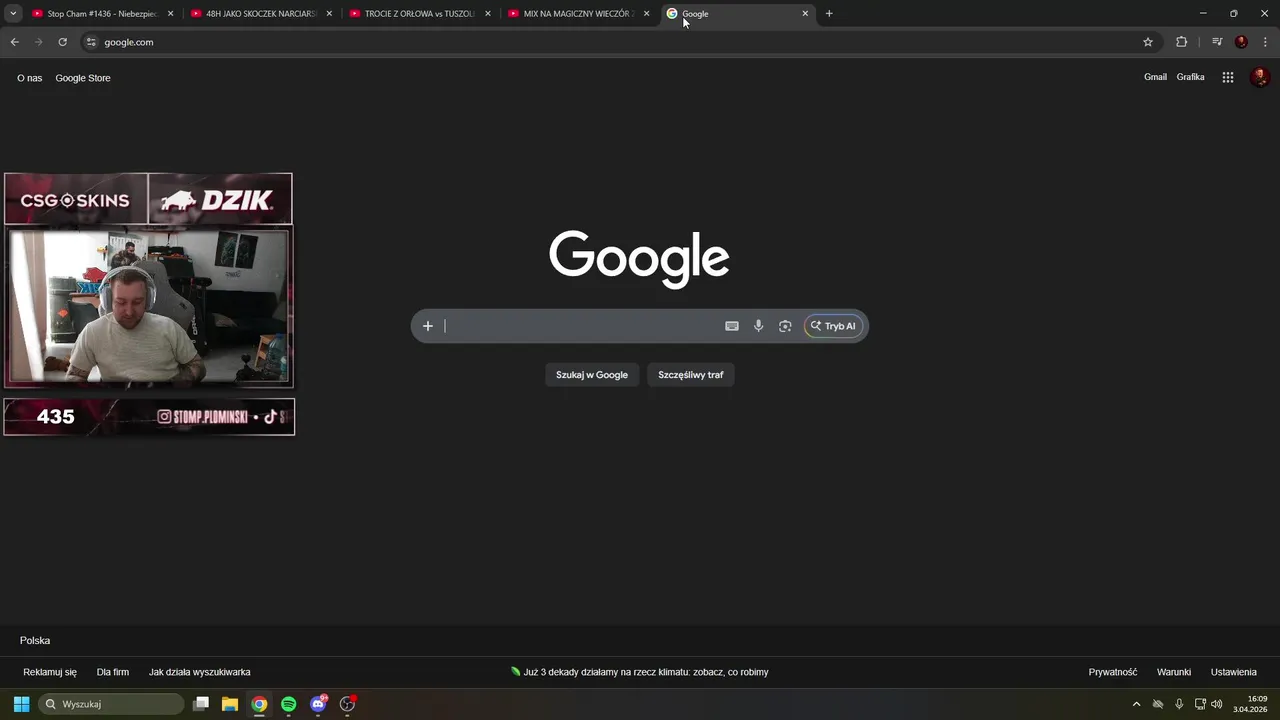This screenshot has height=720, width=1280.
Task: Bookmark this page with the star icon
Action: click(1148, 42)
